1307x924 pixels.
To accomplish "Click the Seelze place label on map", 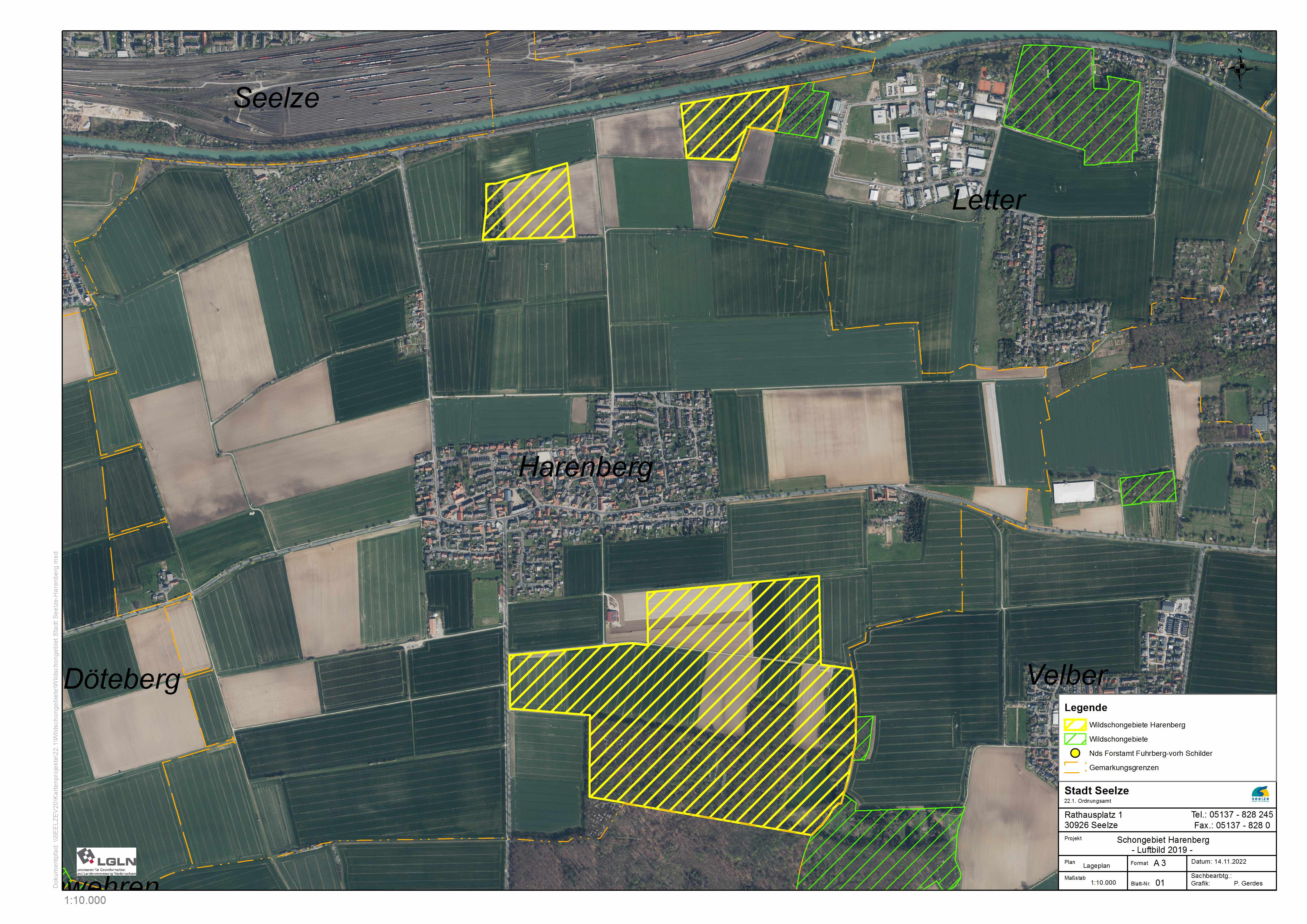I will click(x=277, y=97).
